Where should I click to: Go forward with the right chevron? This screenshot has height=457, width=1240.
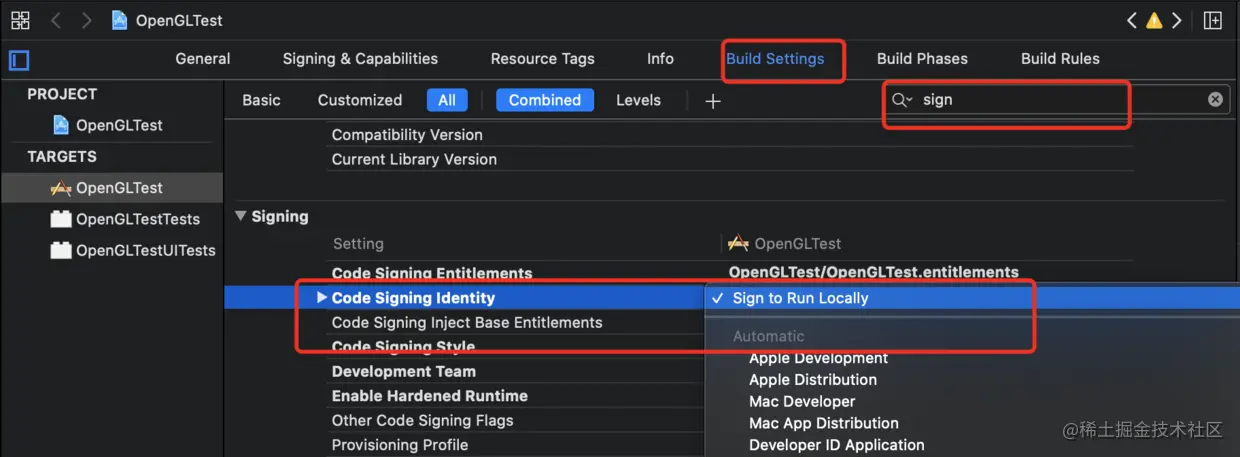[87, 20]
